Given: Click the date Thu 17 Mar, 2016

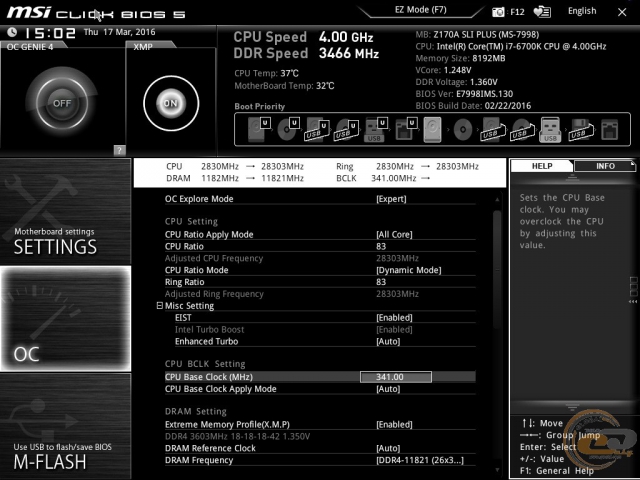Looking at the screenshot, I should coord(120,32).
